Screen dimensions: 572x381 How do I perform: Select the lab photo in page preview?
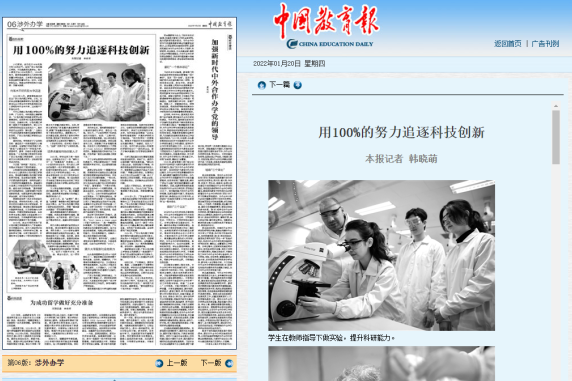97,92
